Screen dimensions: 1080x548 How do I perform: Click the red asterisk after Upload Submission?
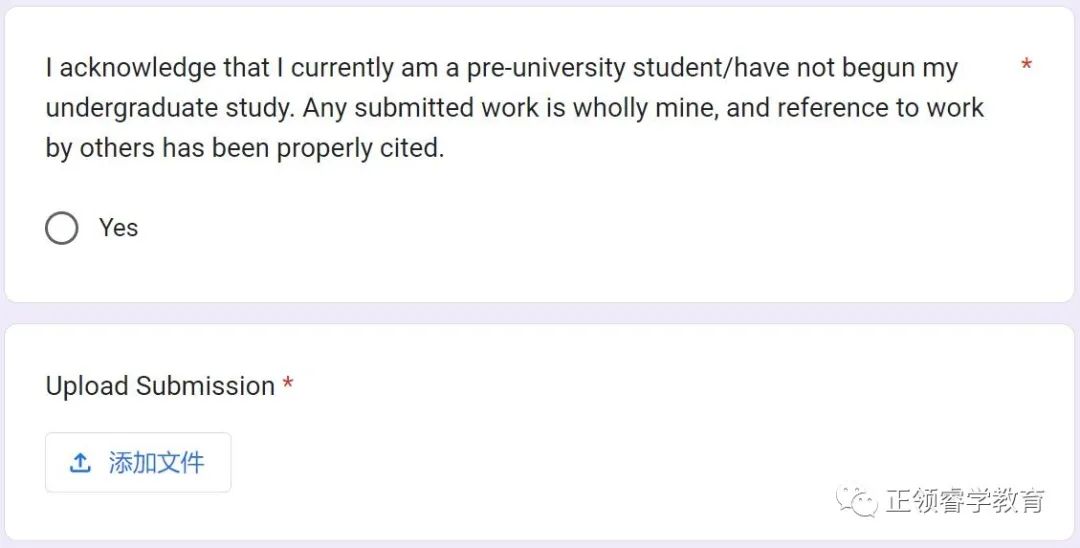(x=288, y=383)
